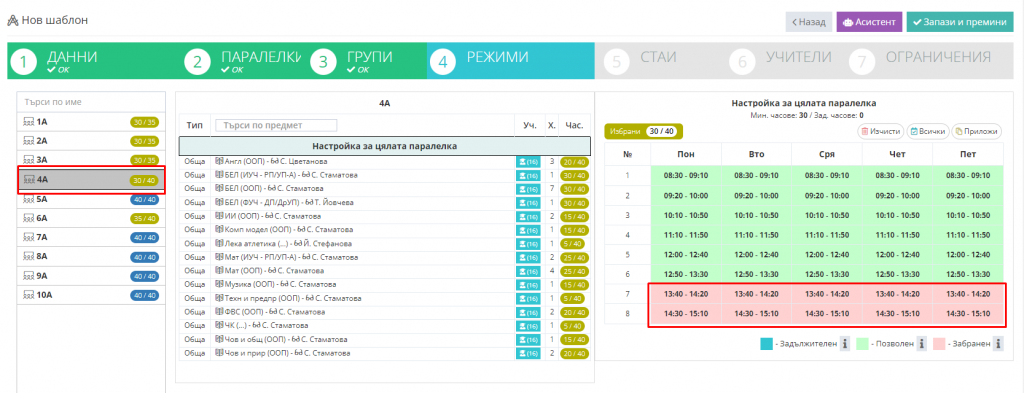Click student count icon for Мат (ИУЧ - РП/УП-А)
The height and width of the screenshot is (393, 1024).
click(528, 257)
